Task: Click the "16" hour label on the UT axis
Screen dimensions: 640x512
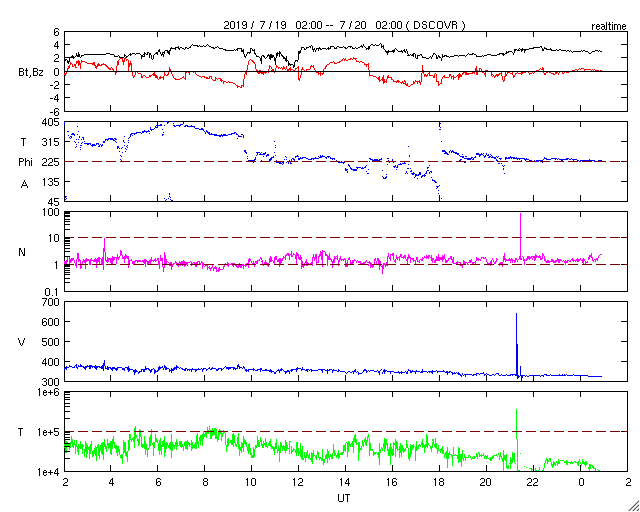Action: (393, 481)
